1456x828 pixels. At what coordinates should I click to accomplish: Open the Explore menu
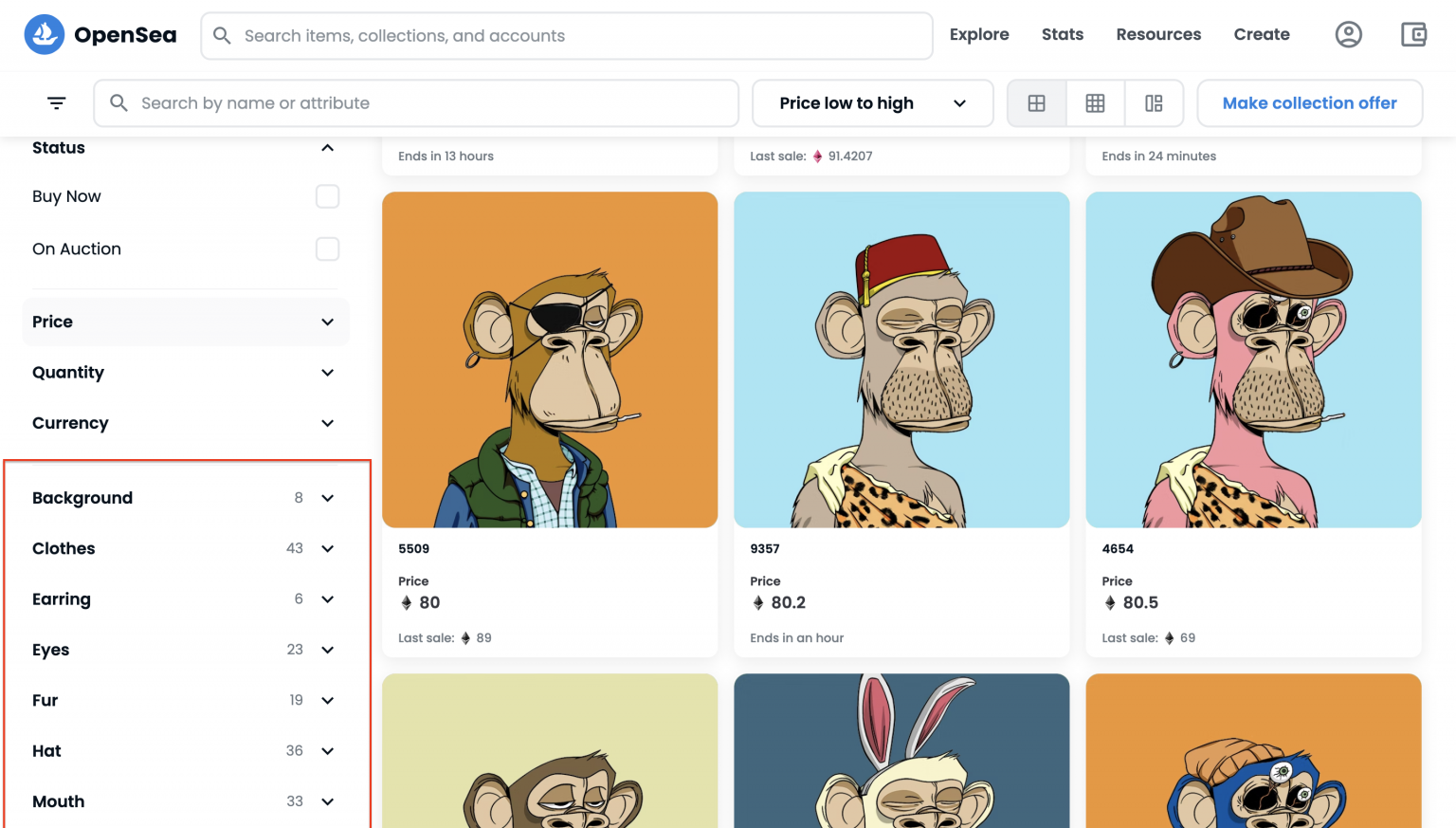pyautogui.click(x=979, y=34)
